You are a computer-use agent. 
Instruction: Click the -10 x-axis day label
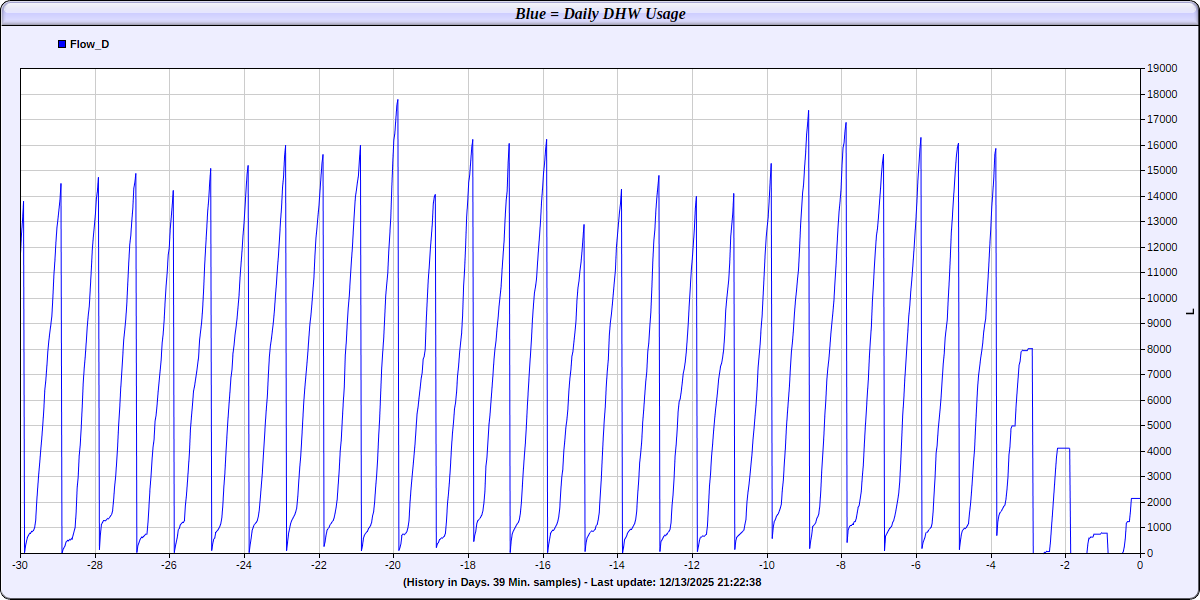pyautogui.click(x=767, y=565)
